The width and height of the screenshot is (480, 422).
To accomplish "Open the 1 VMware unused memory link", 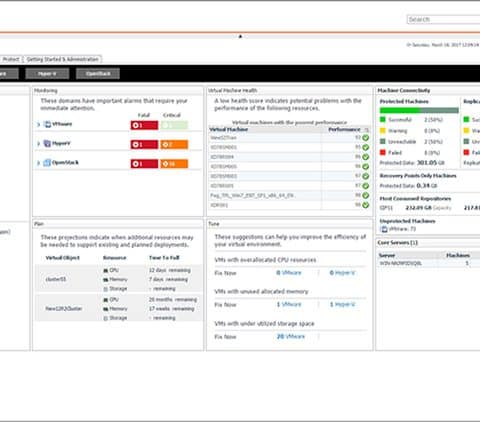I will (x=289, y=304).
